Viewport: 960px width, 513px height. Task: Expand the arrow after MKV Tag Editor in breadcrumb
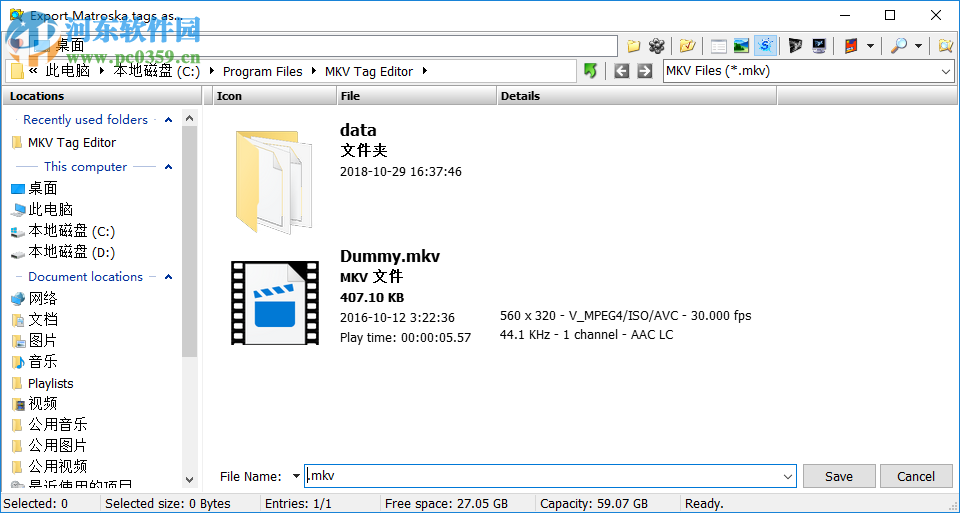click(x=424, y=72)
